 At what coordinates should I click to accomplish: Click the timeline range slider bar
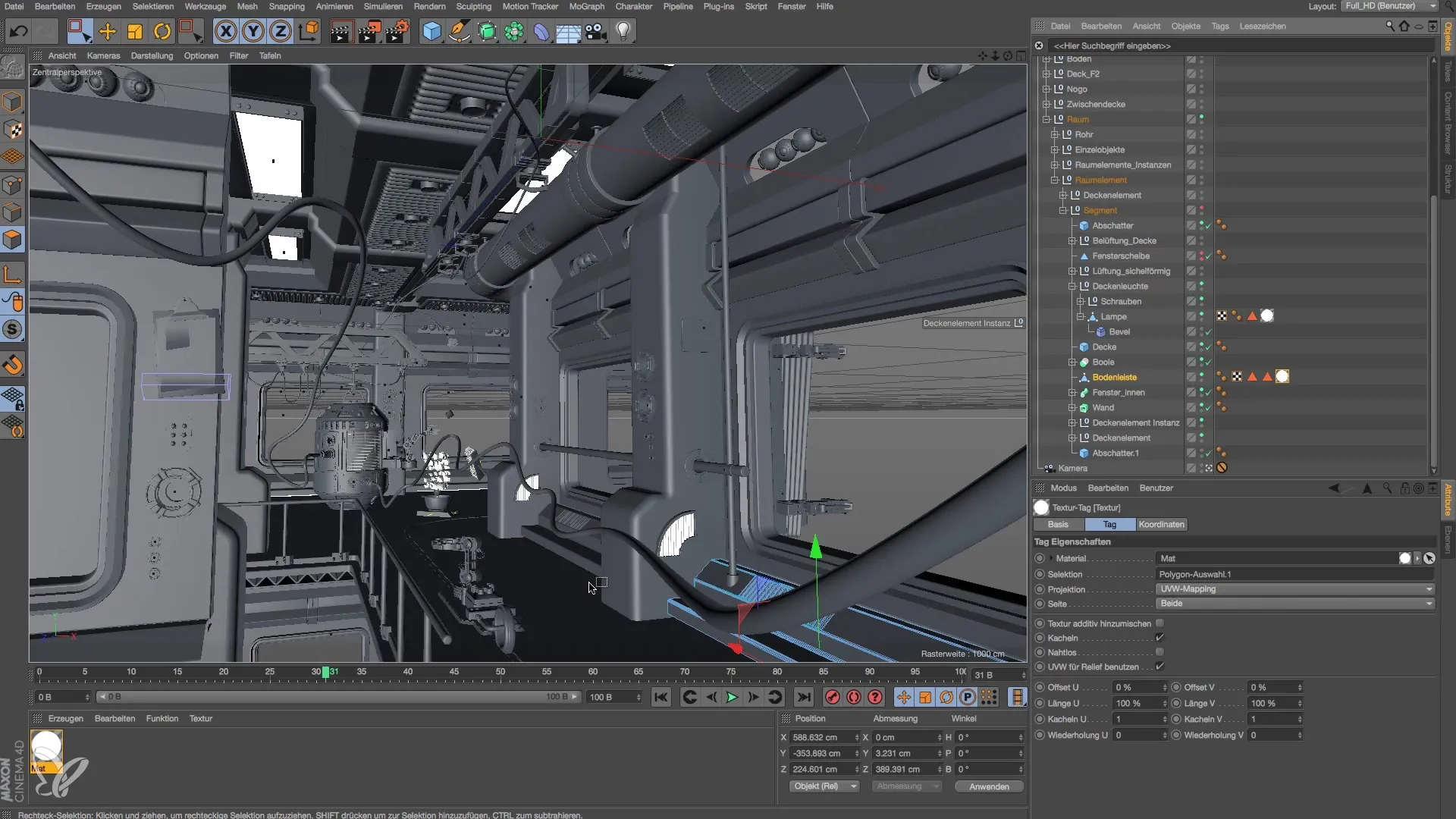click(339, 697)
